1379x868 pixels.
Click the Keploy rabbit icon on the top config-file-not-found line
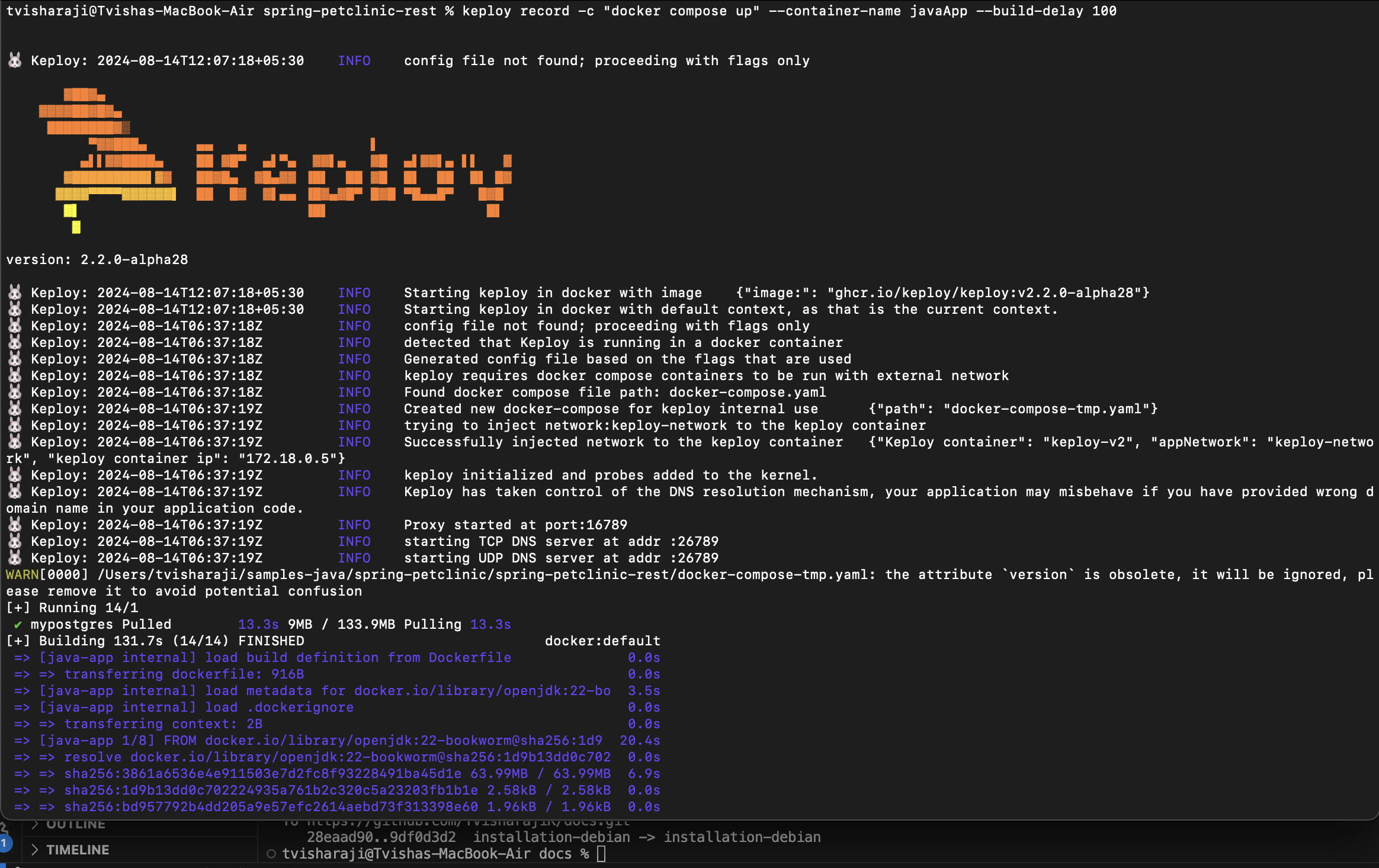click(x=15, y=60)
